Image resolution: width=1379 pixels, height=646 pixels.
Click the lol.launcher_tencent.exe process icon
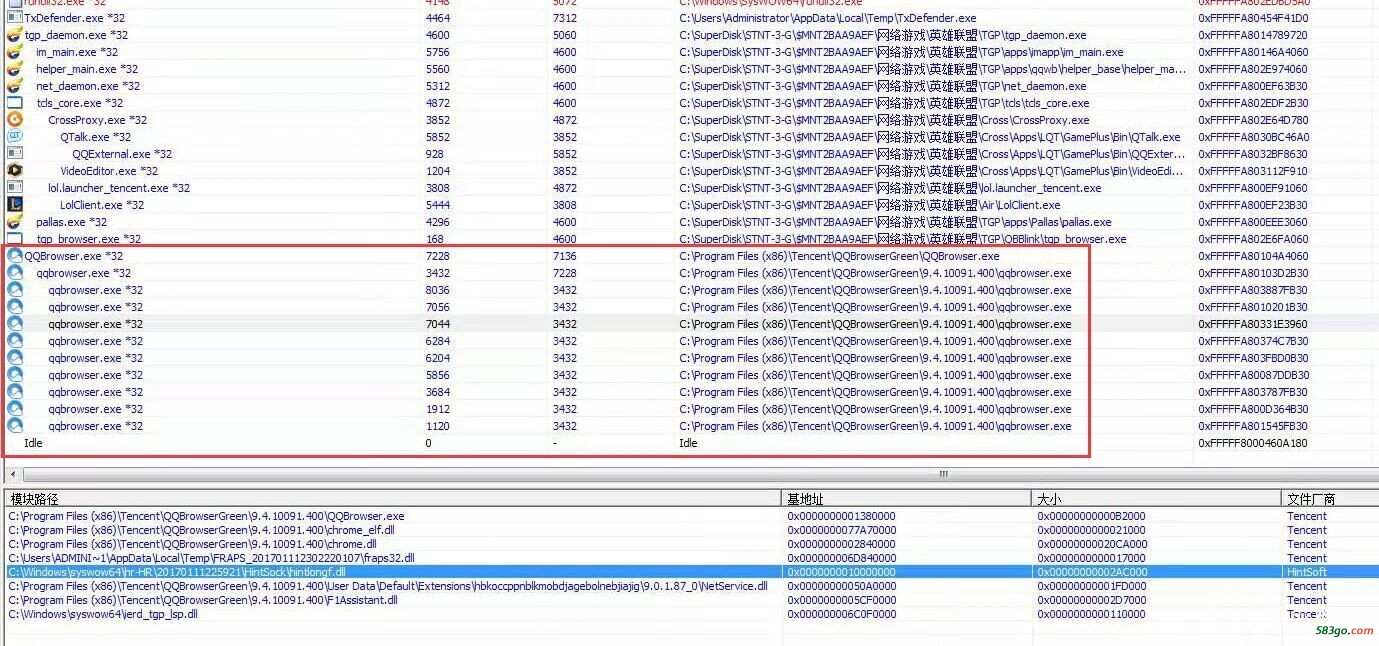point(14,188)
